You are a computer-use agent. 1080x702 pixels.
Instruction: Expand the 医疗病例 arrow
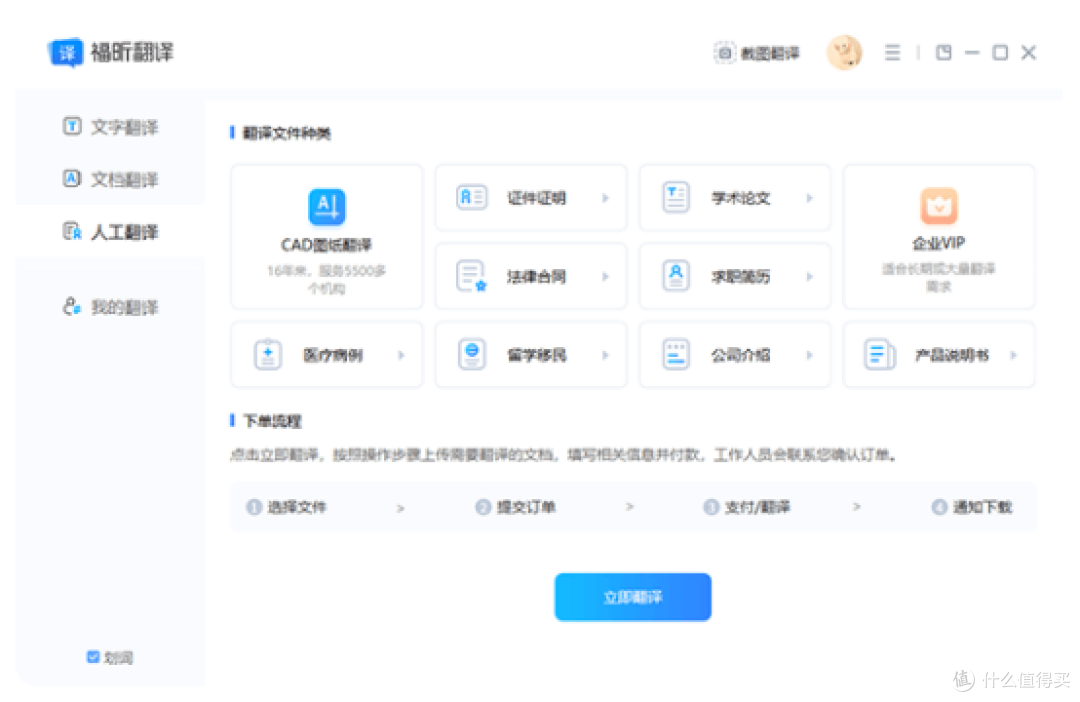point(401,355)
